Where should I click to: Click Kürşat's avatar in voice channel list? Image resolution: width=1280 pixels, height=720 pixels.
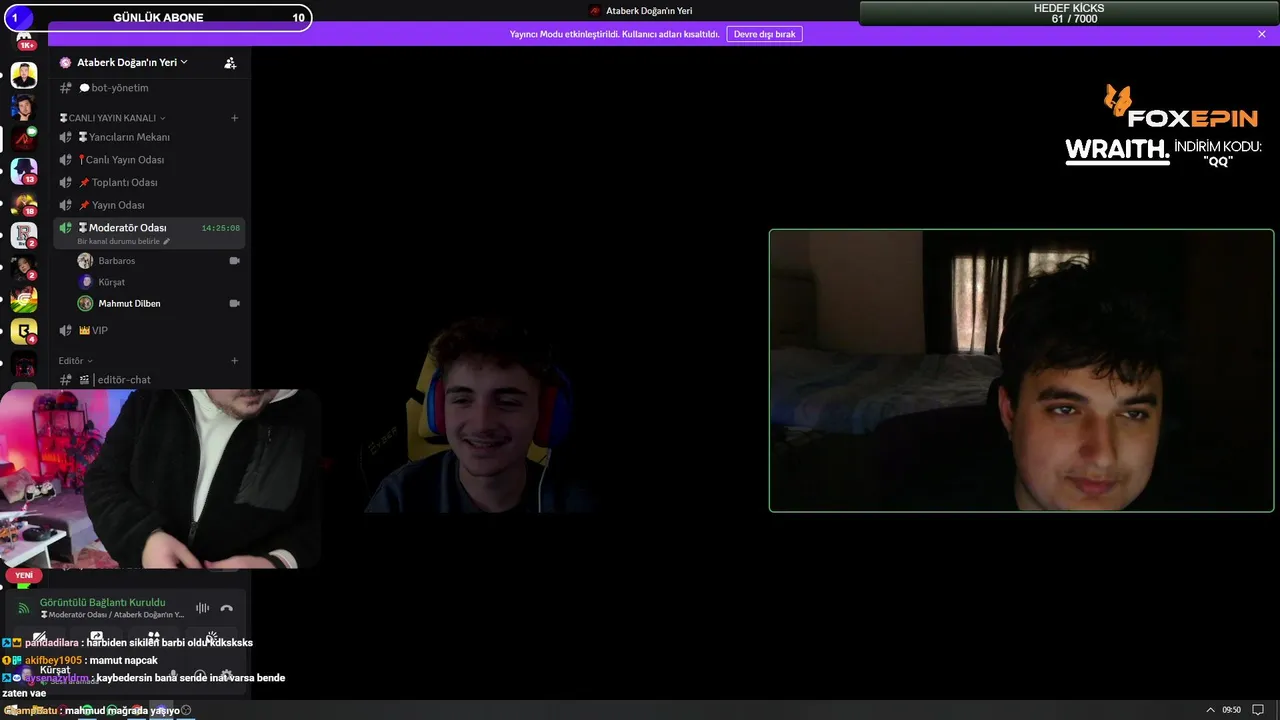[85, 282]
